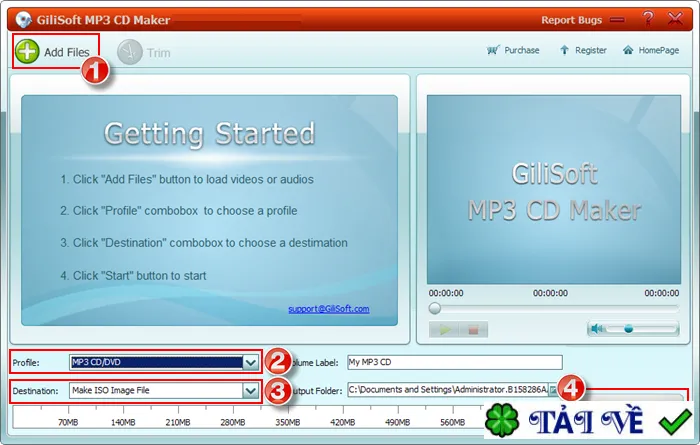Click Report Bugs in the title bar
Screen dimensions: 700x445
click(571, 20)
